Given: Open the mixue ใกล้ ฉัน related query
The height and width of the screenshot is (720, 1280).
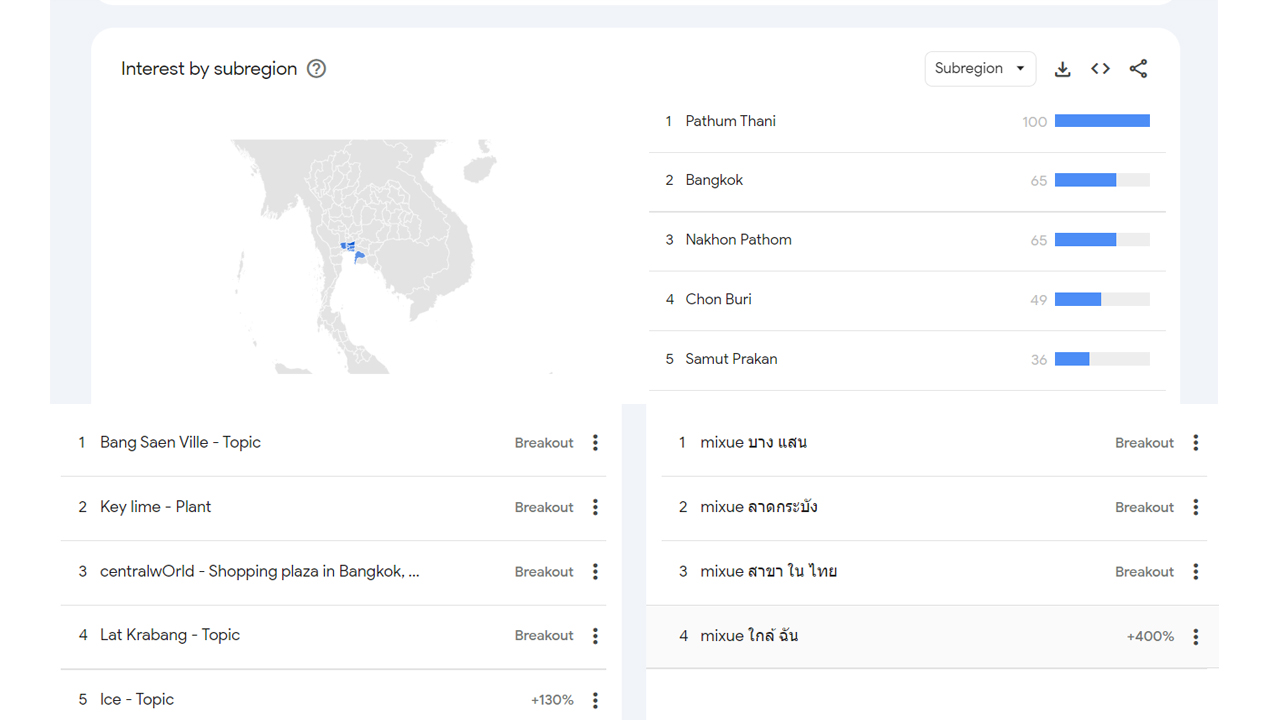Looking at the screenshot, I should point(749,636).
